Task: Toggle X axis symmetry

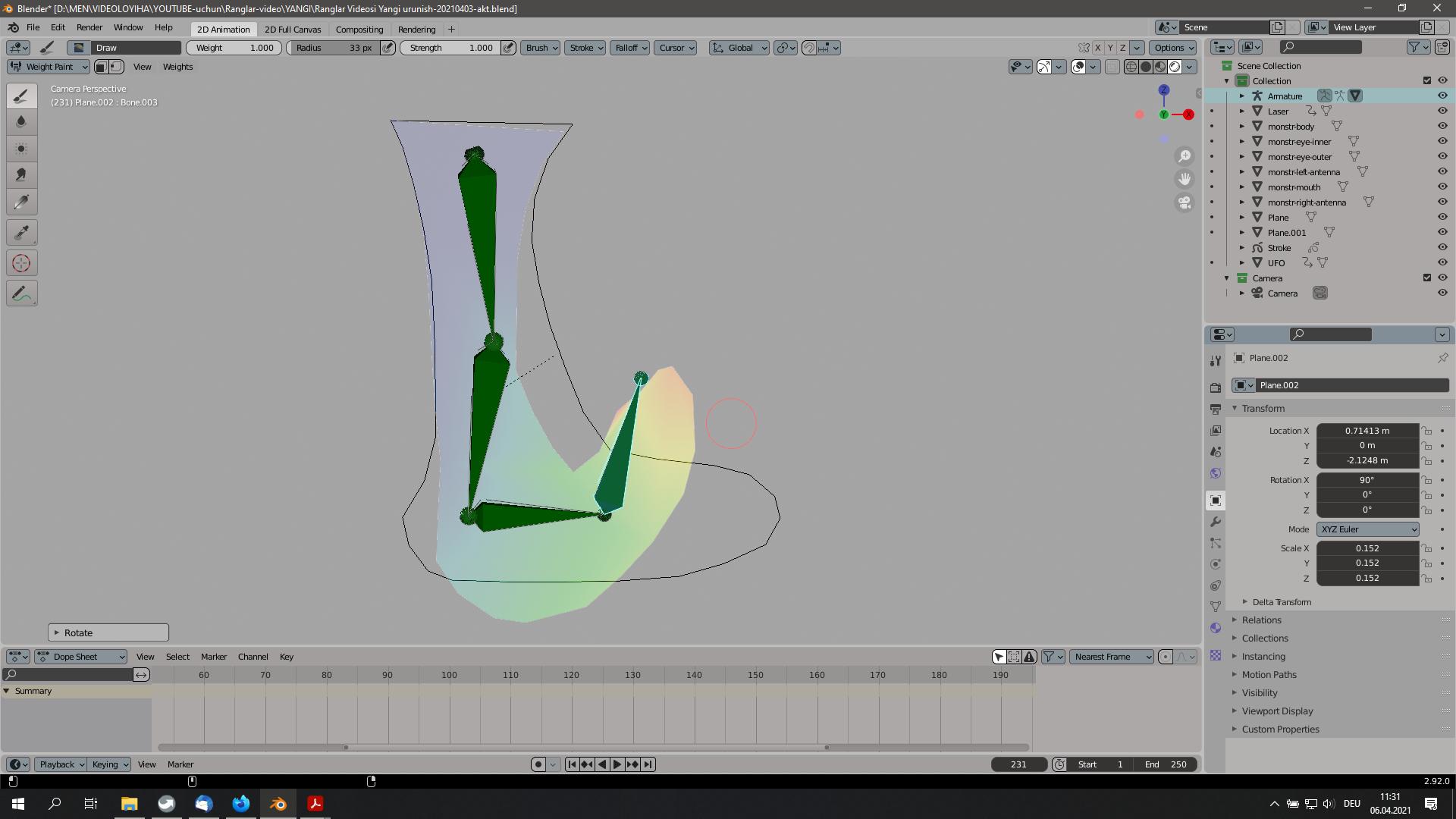Action: click(x=1097, y=48)
